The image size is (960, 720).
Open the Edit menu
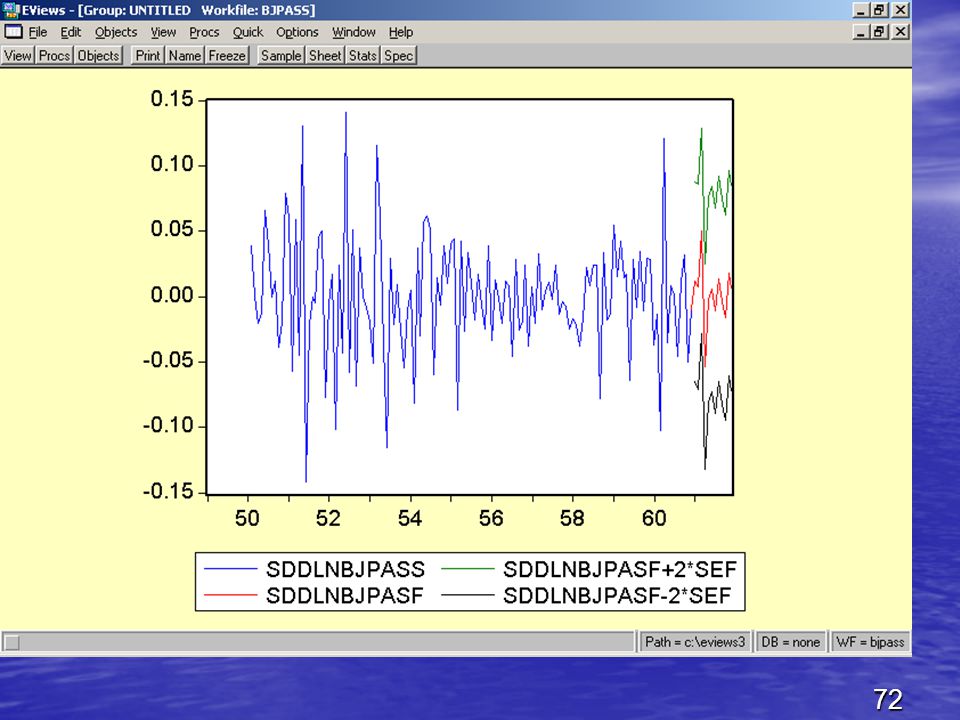(x=71, y=32)
